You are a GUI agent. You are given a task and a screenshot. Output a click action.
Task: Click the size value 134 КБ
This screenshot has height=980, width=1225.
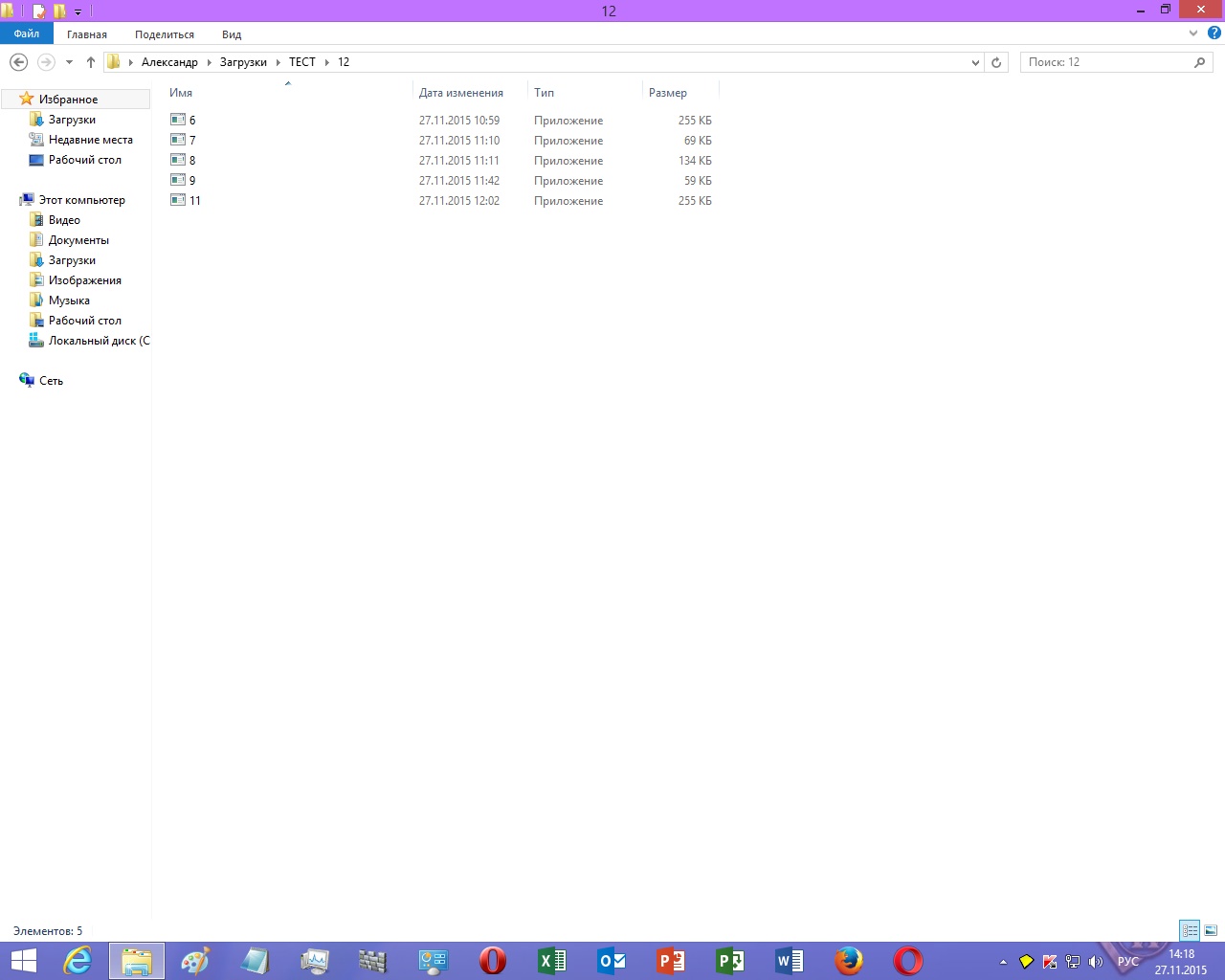tap(695, 161)
